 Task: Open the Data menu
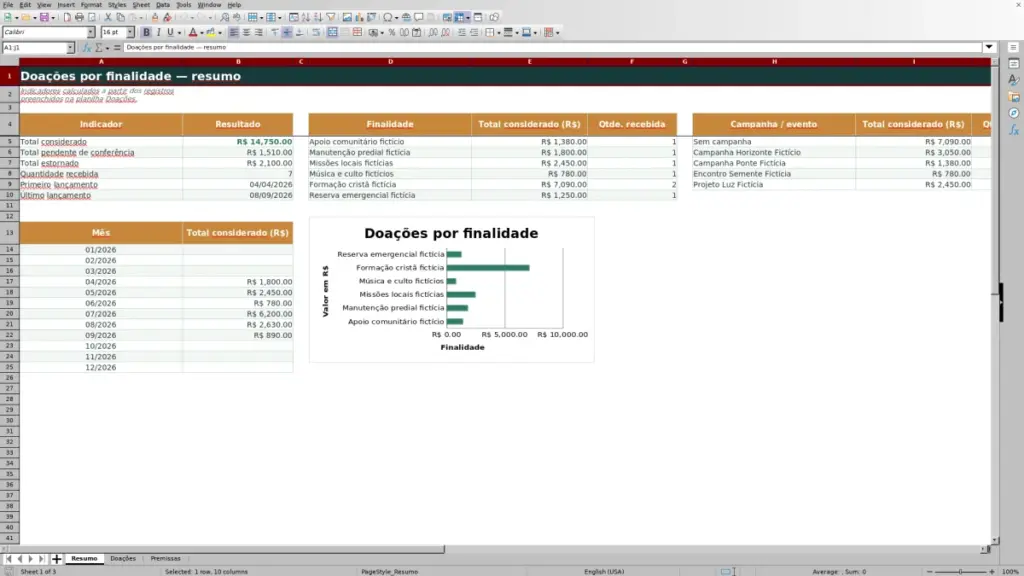point(163,5)
